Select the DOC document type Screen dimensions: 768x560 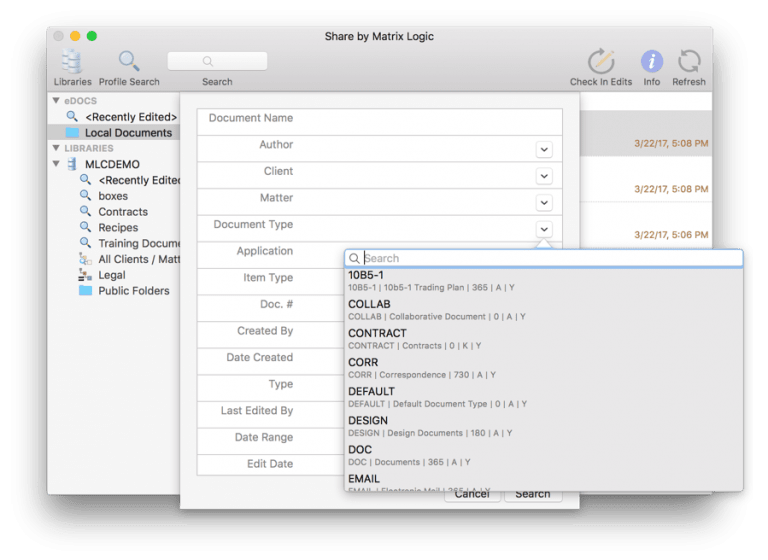pos(544,456)
